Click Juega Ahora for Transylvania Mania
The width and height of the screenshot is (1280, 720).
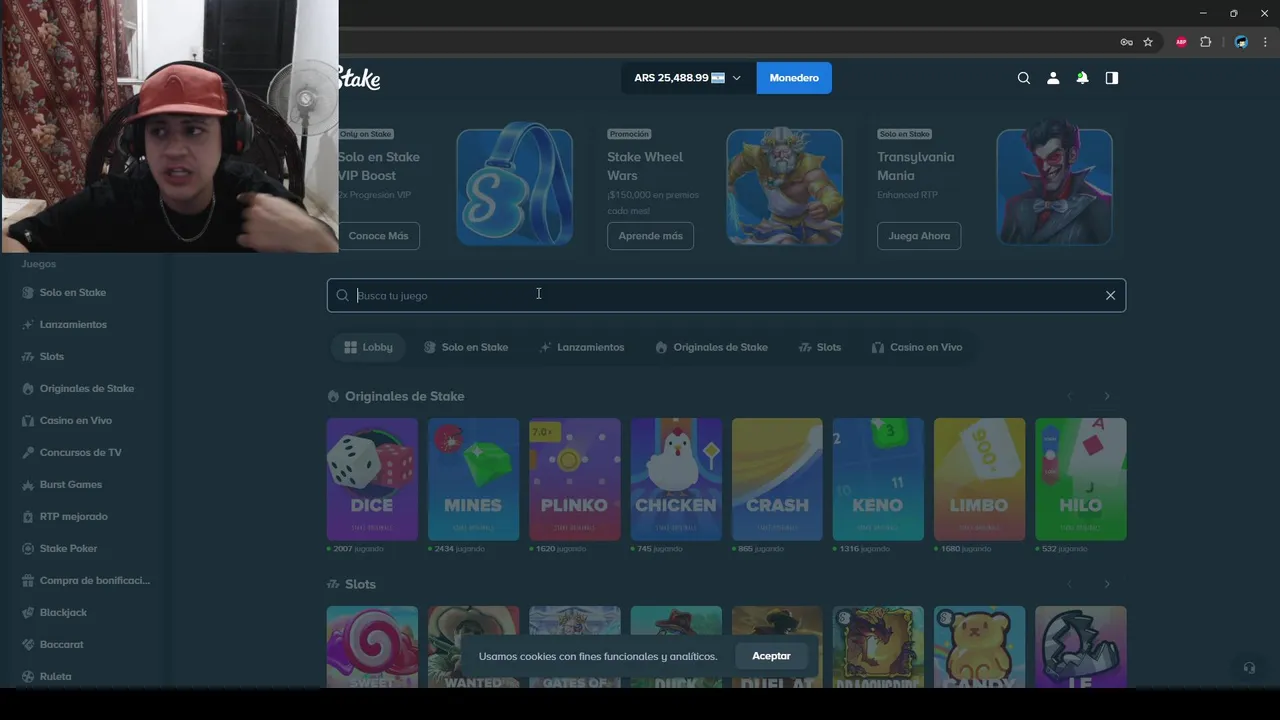[919, 236]
